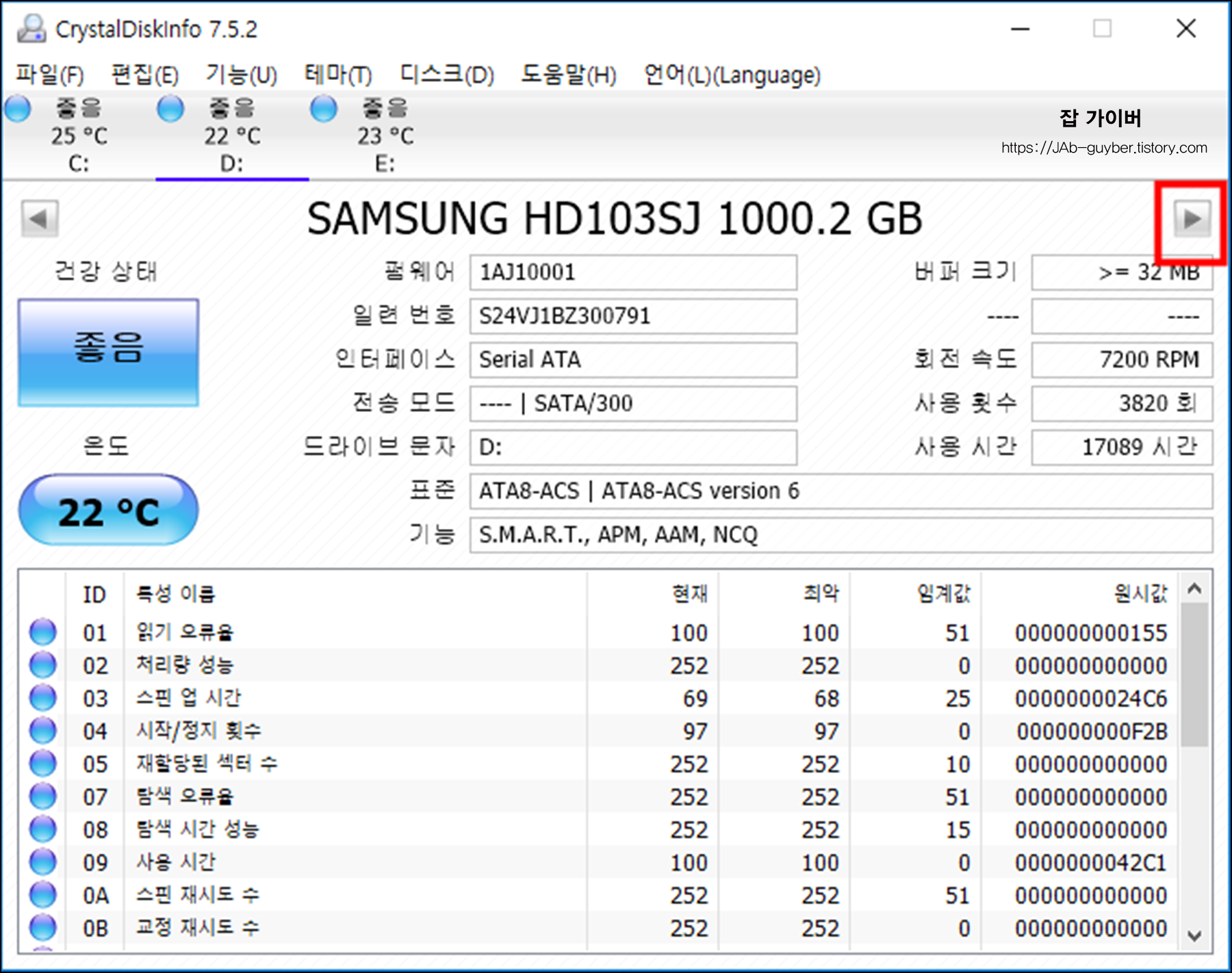Click the 좋음 health status button
1232x973 pixels.
[108, 352]
